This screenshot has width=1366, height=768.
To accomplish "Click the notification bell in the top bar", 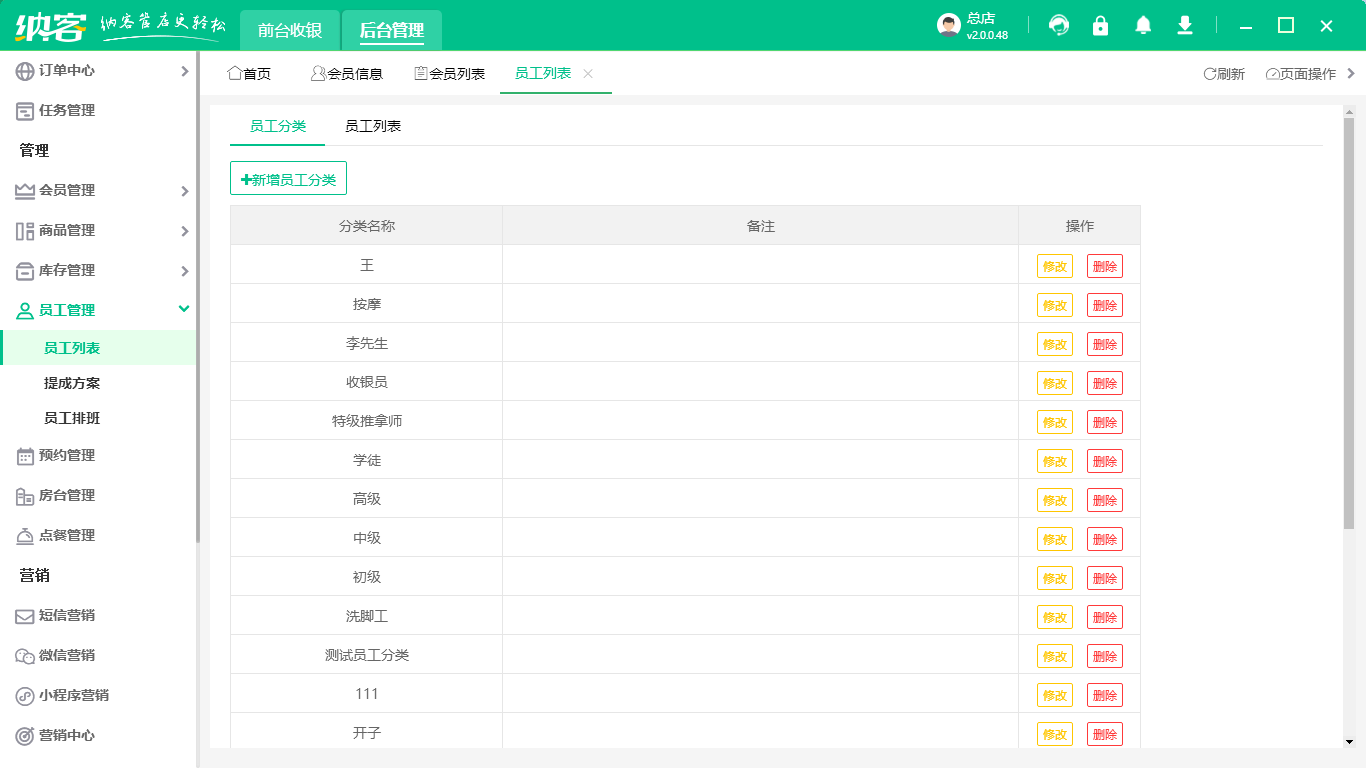I will tap(1143, 25).
